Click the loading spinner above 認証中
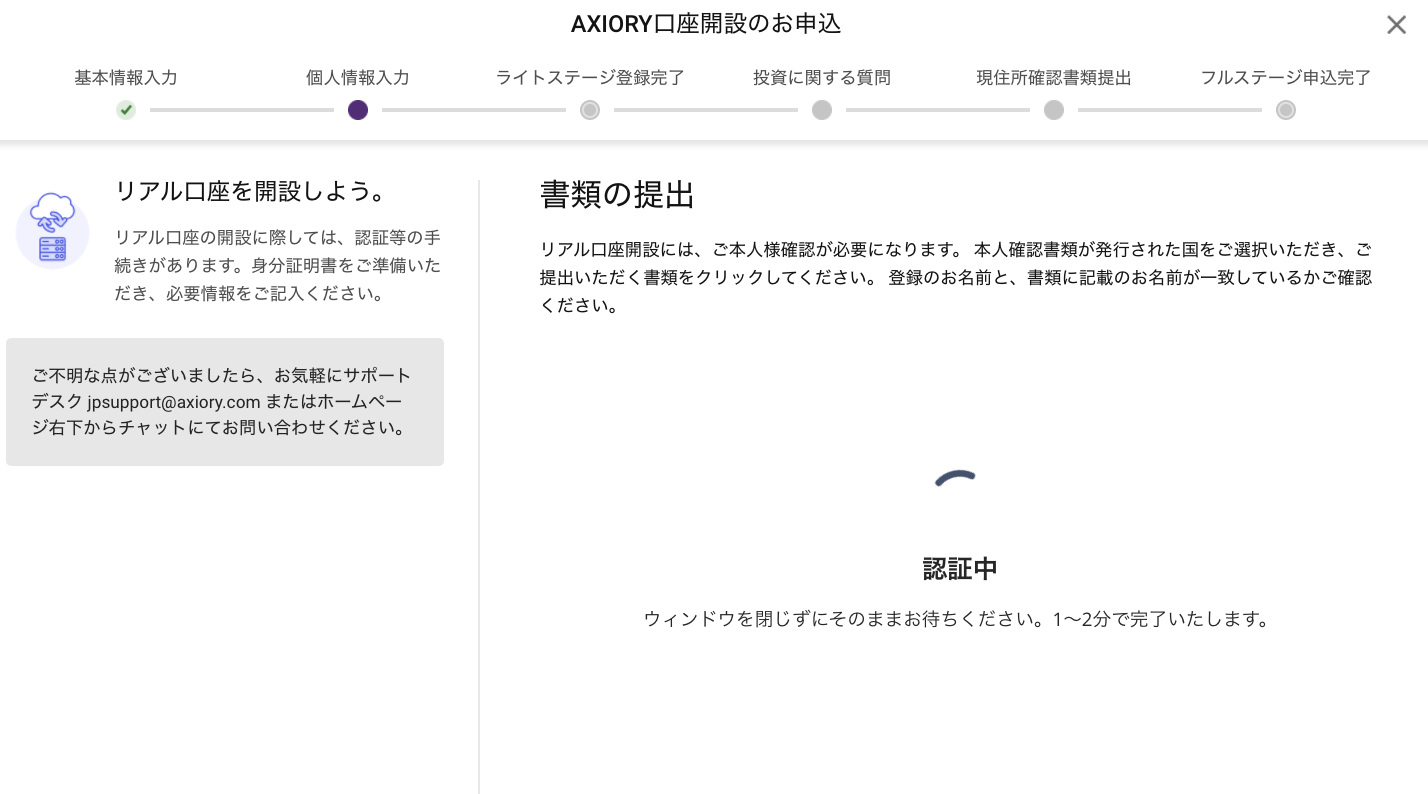 pos(956,480)
